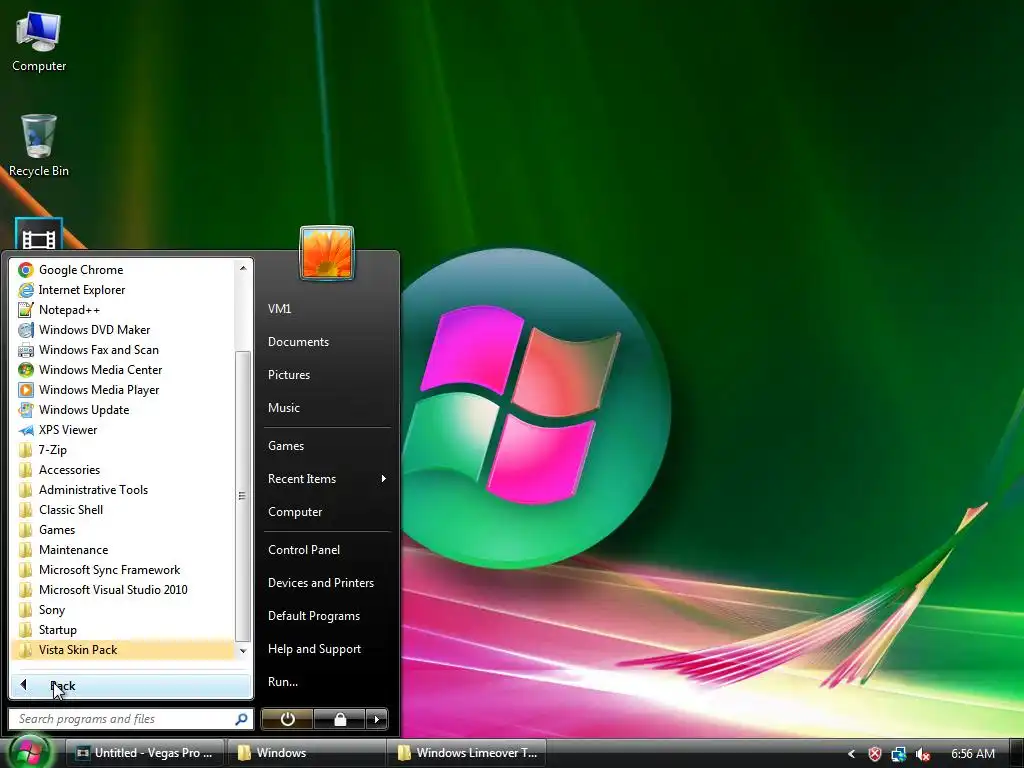Click the search magnifier icon

[242, 719]
